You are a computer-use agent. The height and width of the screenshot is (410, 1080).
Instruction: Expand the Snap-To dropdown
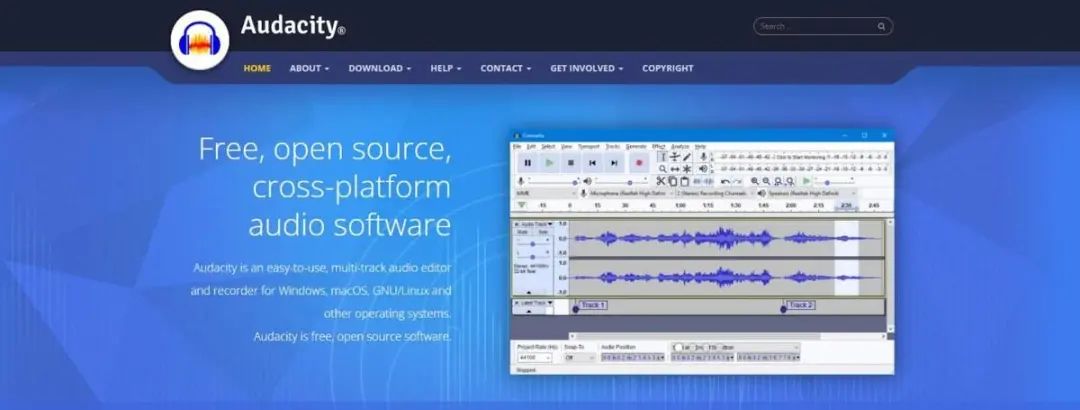coord(580,358)
